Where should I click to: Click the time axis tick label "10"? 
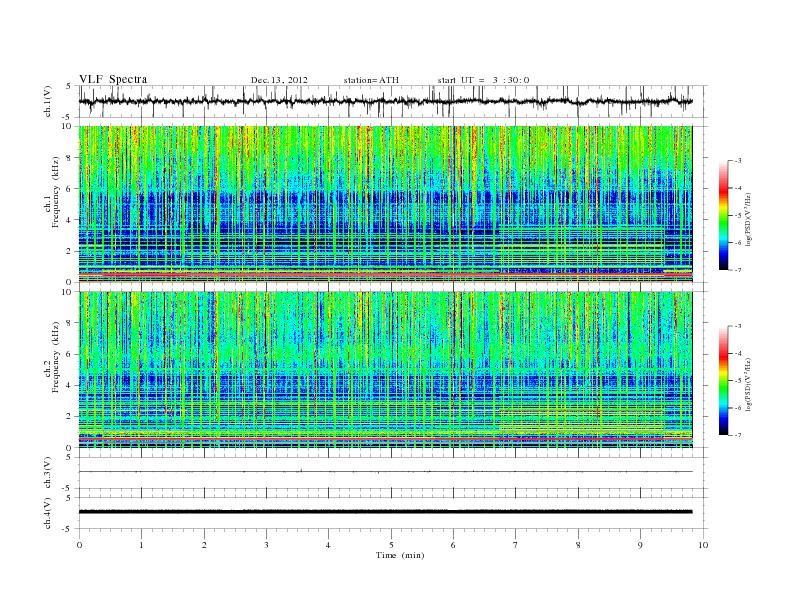tap(703, 545)
